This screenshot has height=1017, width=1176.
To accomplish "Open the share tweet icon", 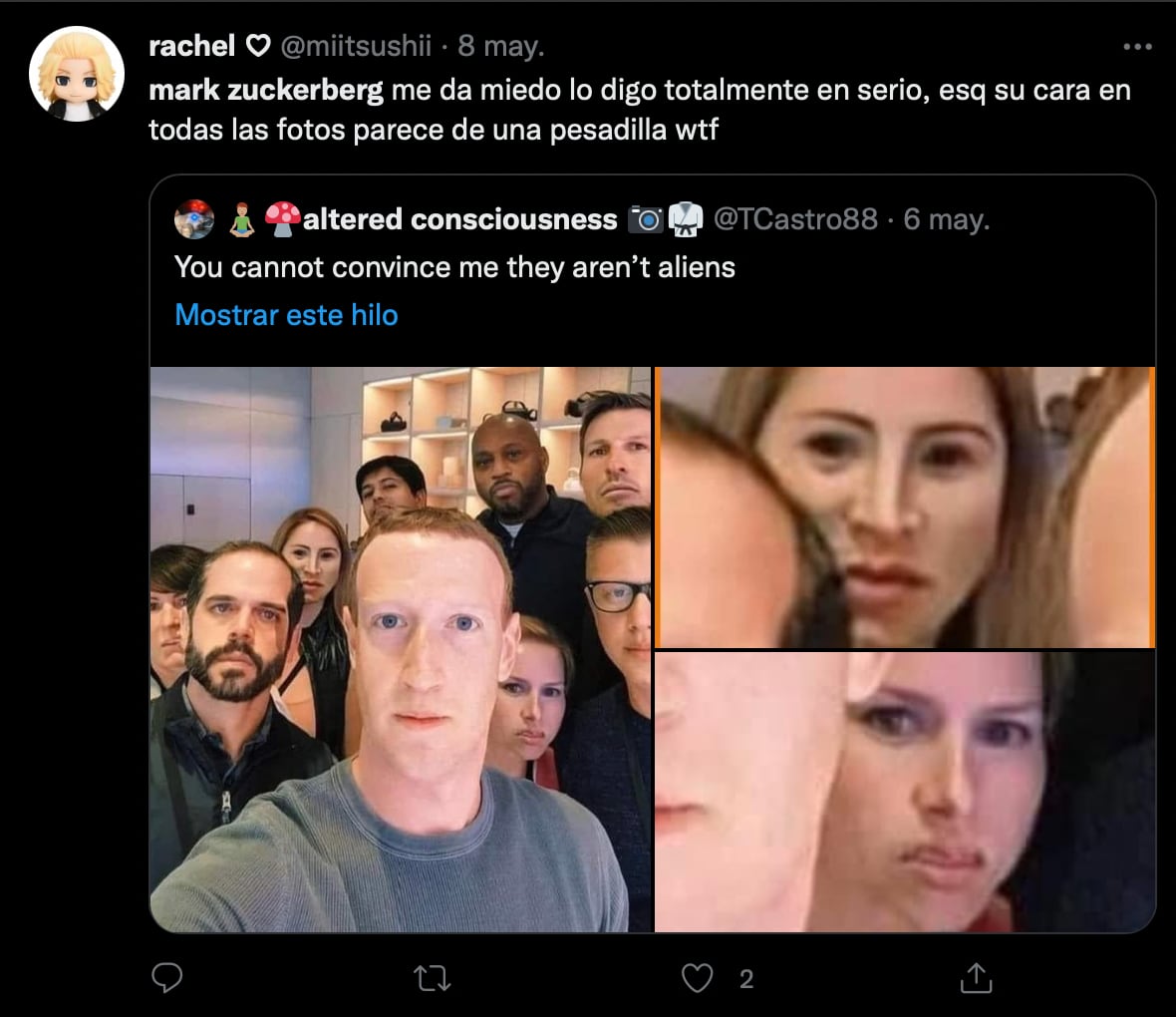I will point(976,978).
